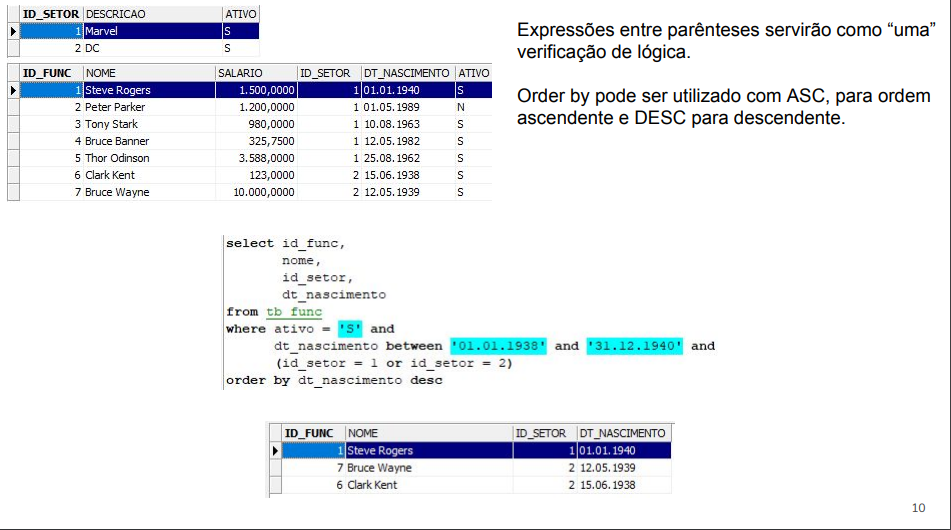Sort by the SALARIO column header
Screen dimensions: 951x530
(240, 73)
